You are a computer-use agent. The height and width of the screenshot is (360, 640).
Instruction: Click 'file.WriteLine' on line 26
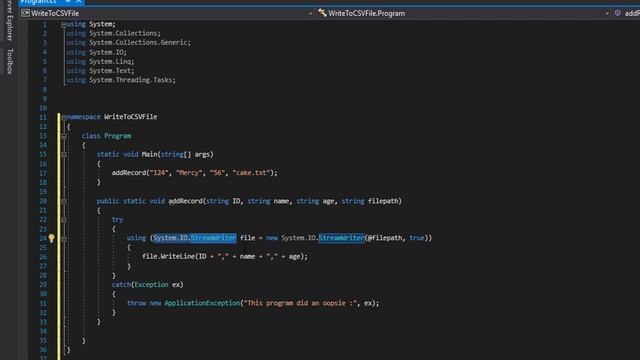coord(169,257)
